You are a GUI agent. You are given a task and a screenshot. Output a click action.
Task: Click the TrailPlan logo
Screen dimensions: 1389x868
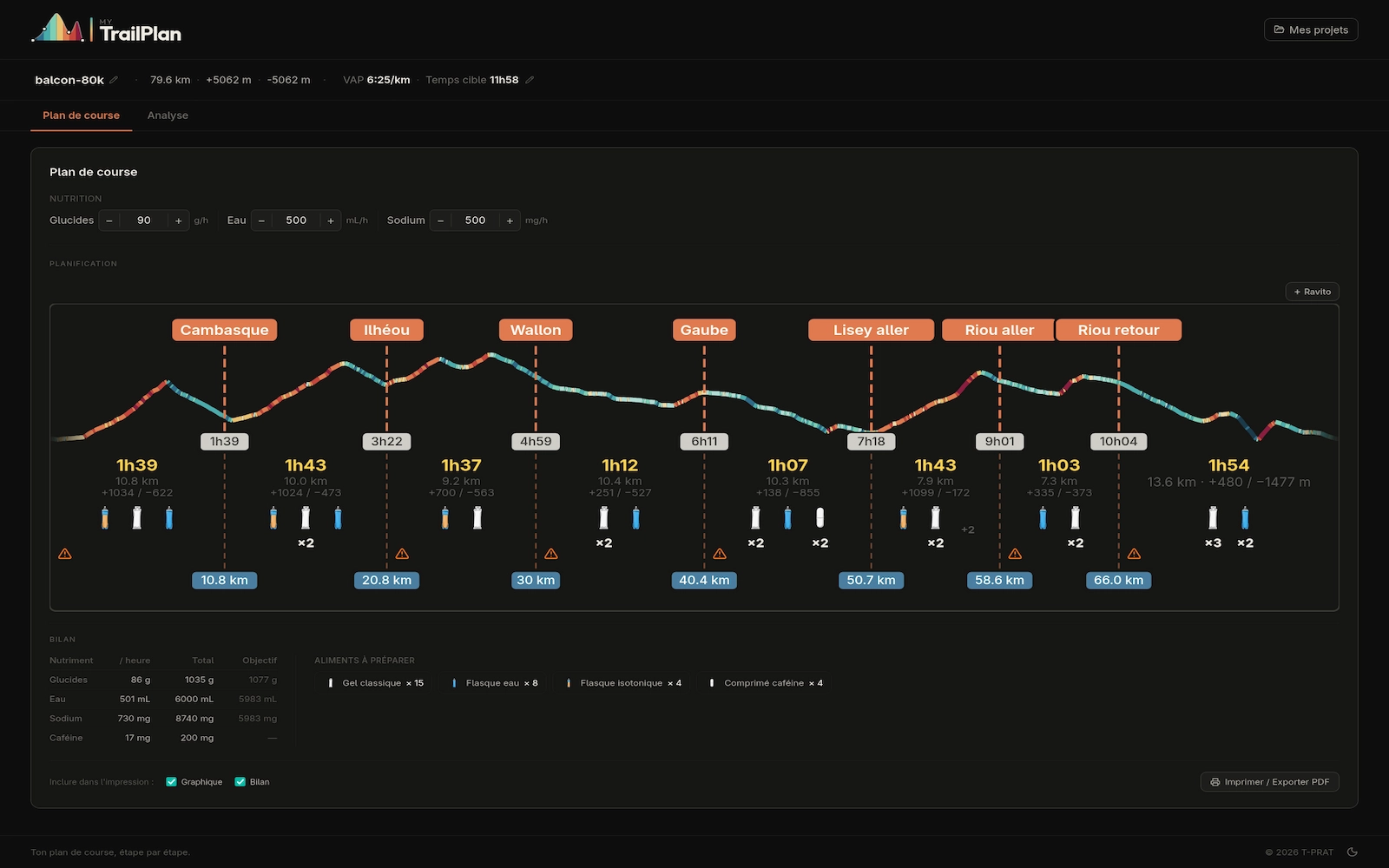coord(106,29)
